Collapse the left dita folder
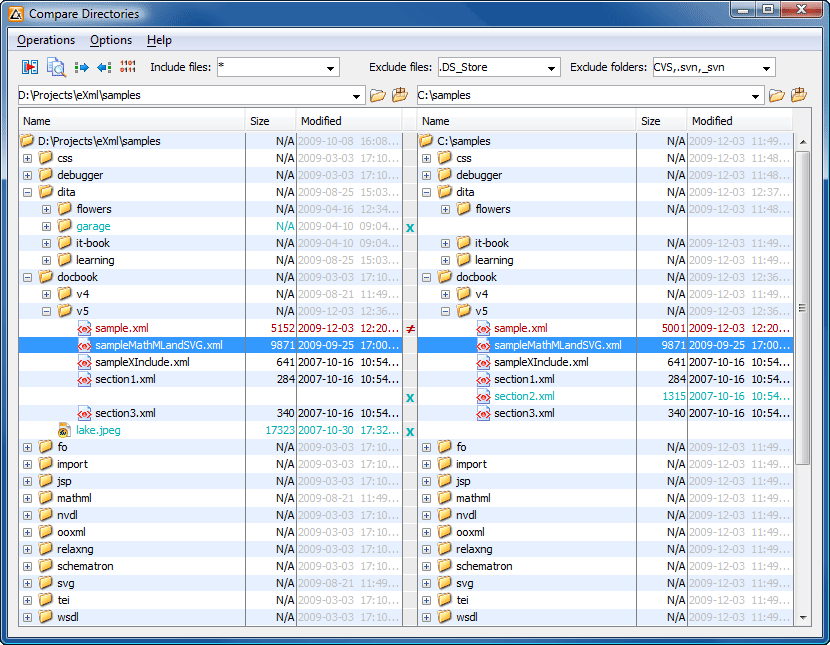Image resolution: width=830 pixels, height=645 pixels. (28, 192)
